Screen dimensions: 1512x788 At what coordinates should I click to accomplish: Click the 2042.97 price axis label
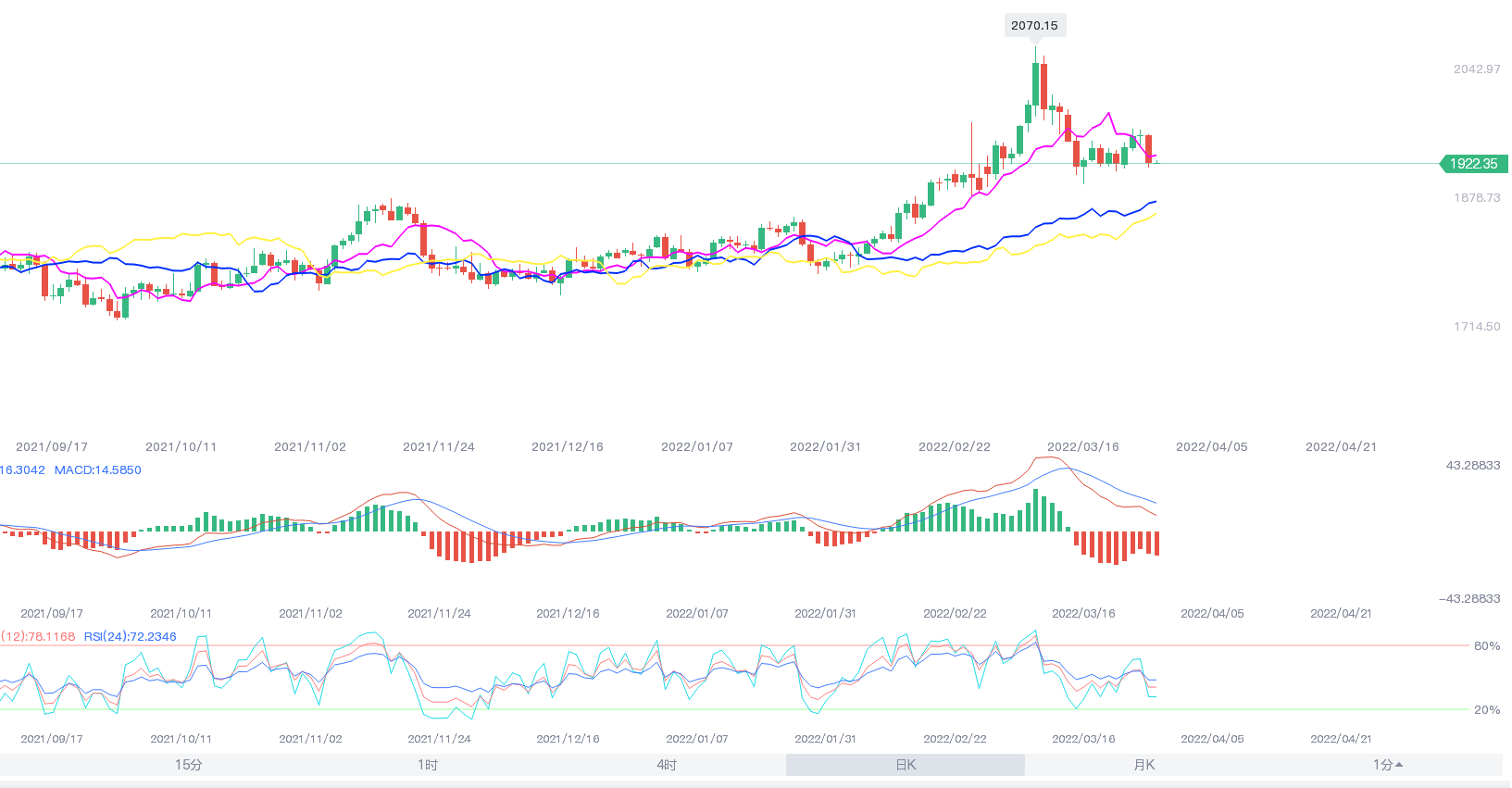point(1477,69)
